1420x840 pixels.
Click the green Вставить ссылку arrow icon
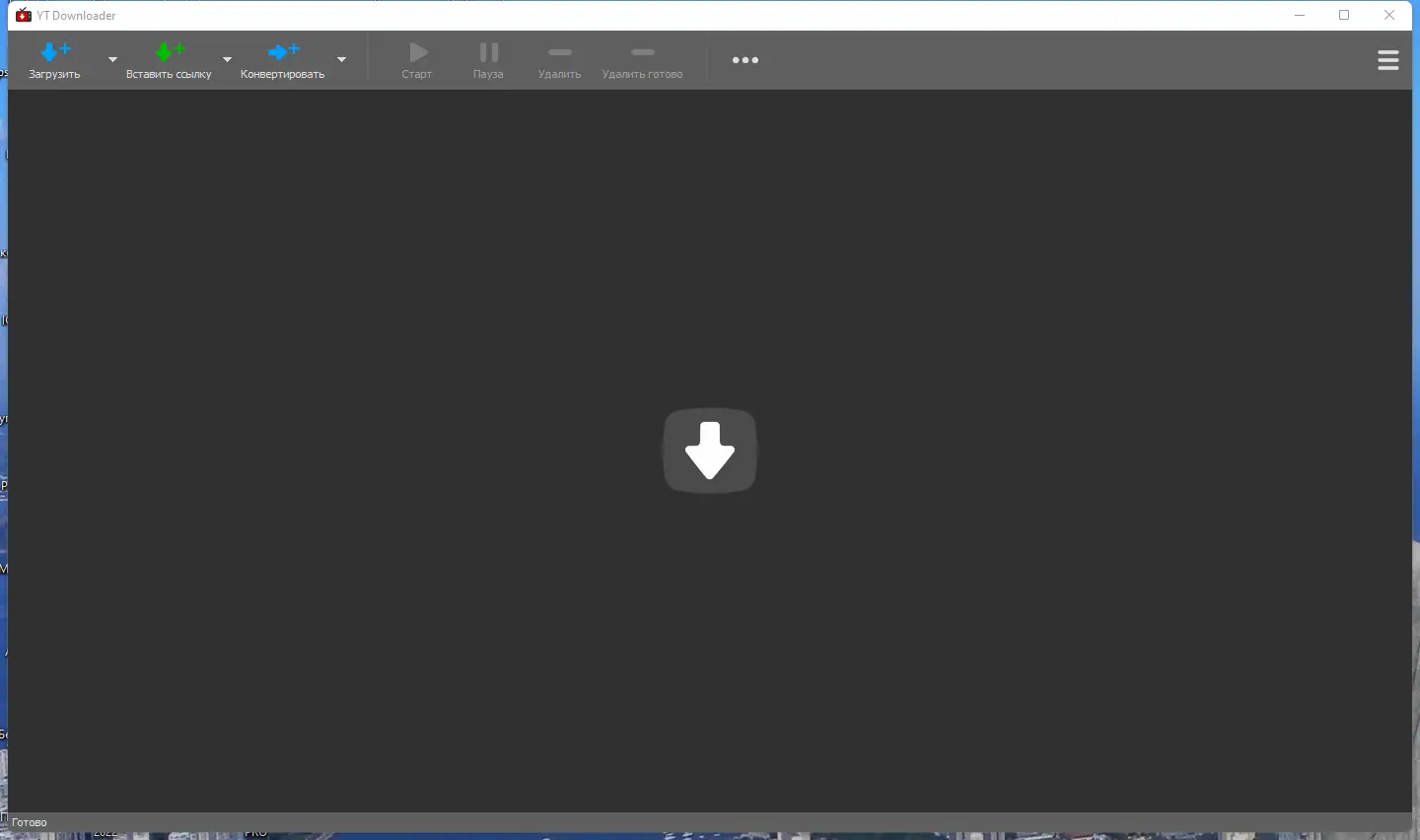[x=169, y=51]
